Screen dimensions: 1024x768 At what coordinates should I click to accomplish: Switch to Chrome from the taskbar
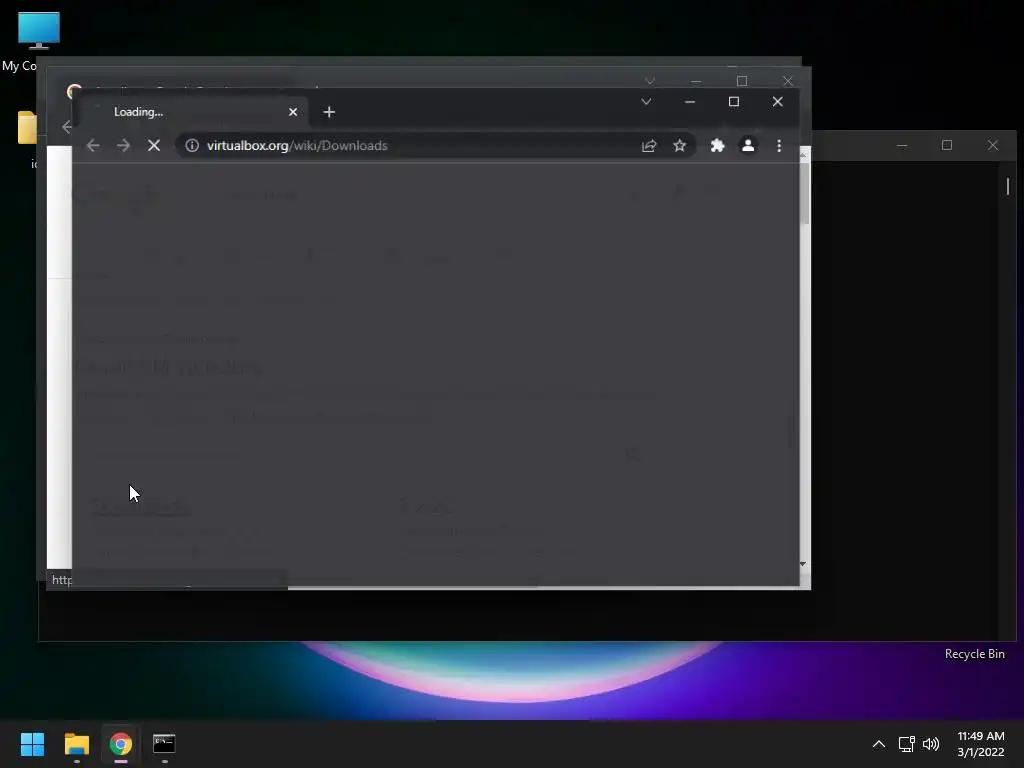click(121, 744)
